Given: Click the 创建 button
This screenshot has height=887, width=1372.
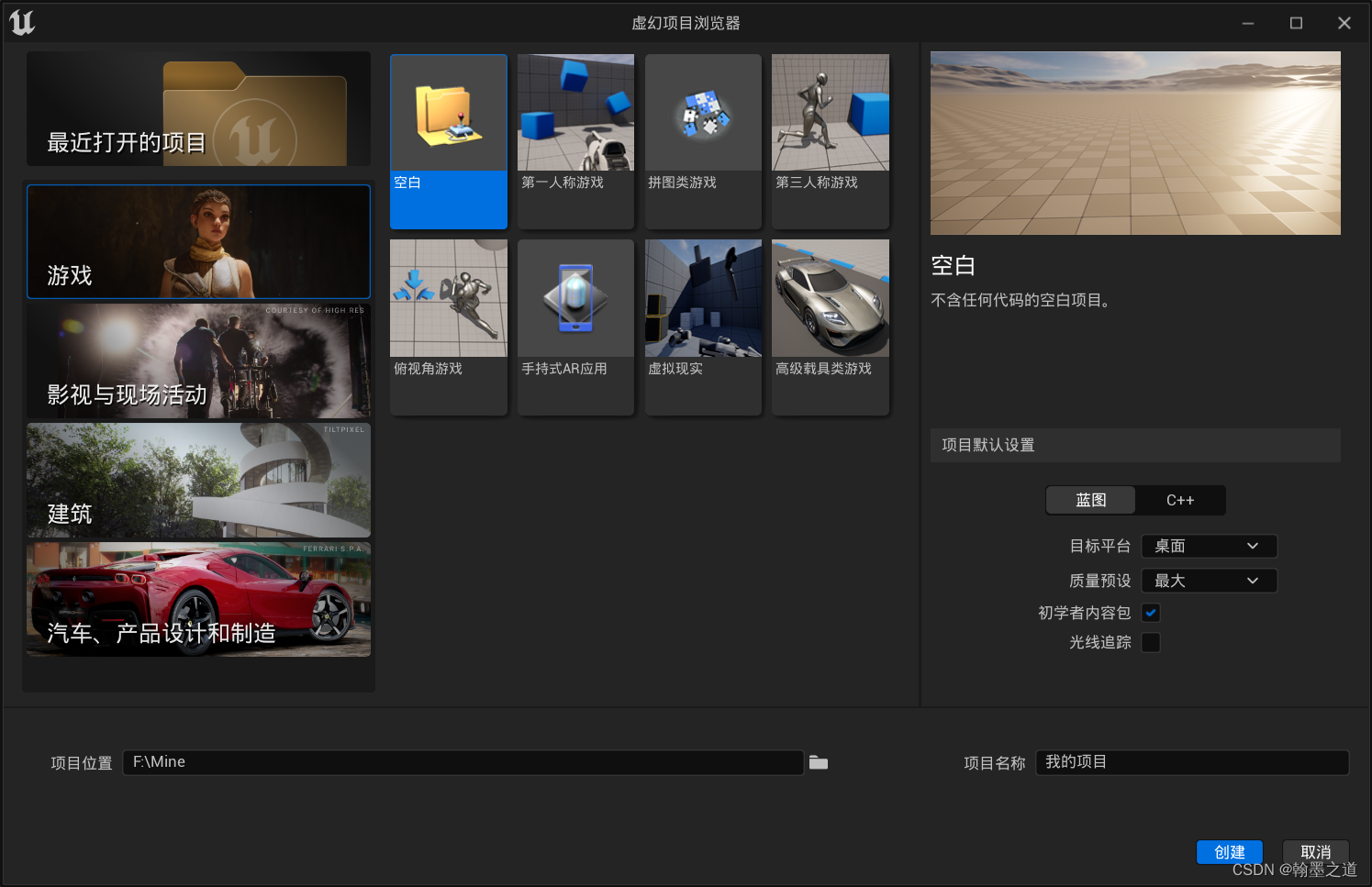Looking at the screenshot, I should 1229,851.
